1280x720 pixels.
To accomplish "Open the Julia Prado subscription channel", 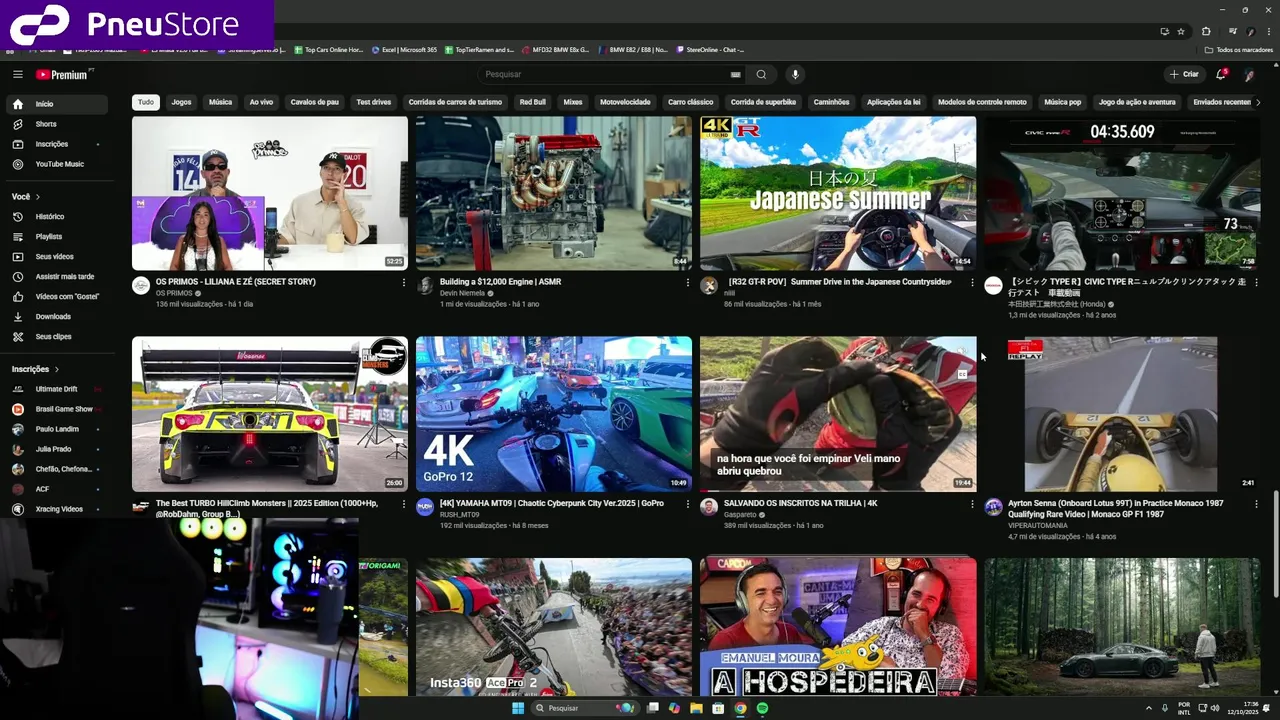I will [57, 449].
